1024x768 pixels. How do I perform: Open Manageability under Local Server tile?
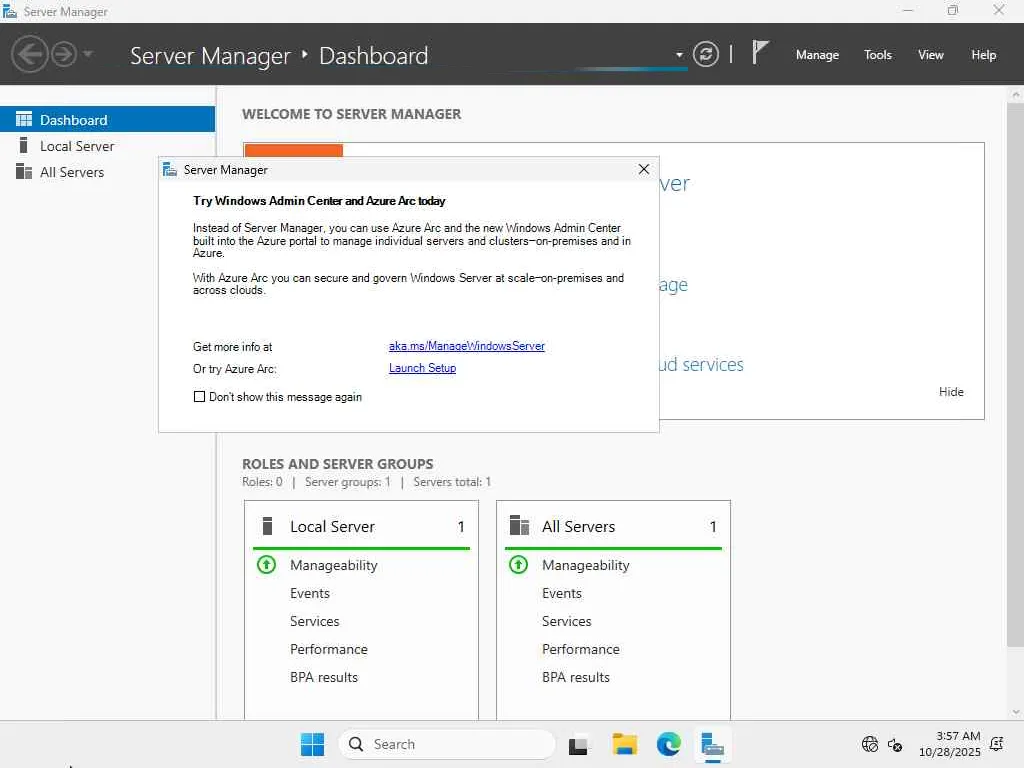pos(334,566)
